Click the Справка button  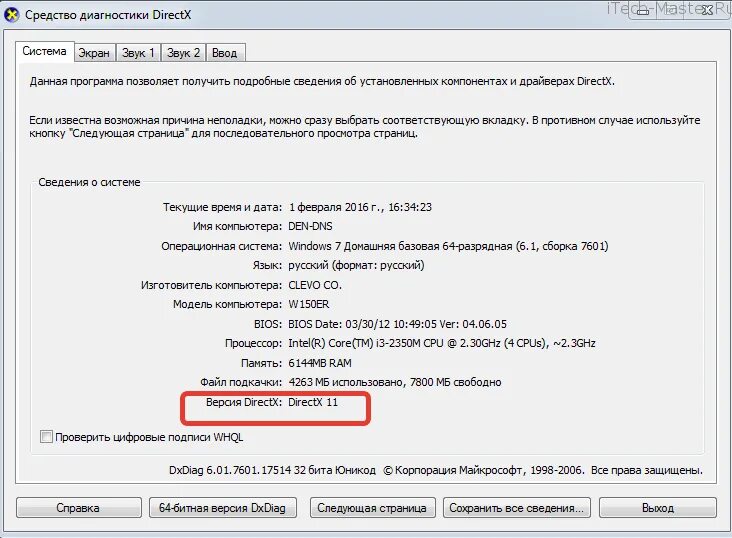tap(78, 508)
